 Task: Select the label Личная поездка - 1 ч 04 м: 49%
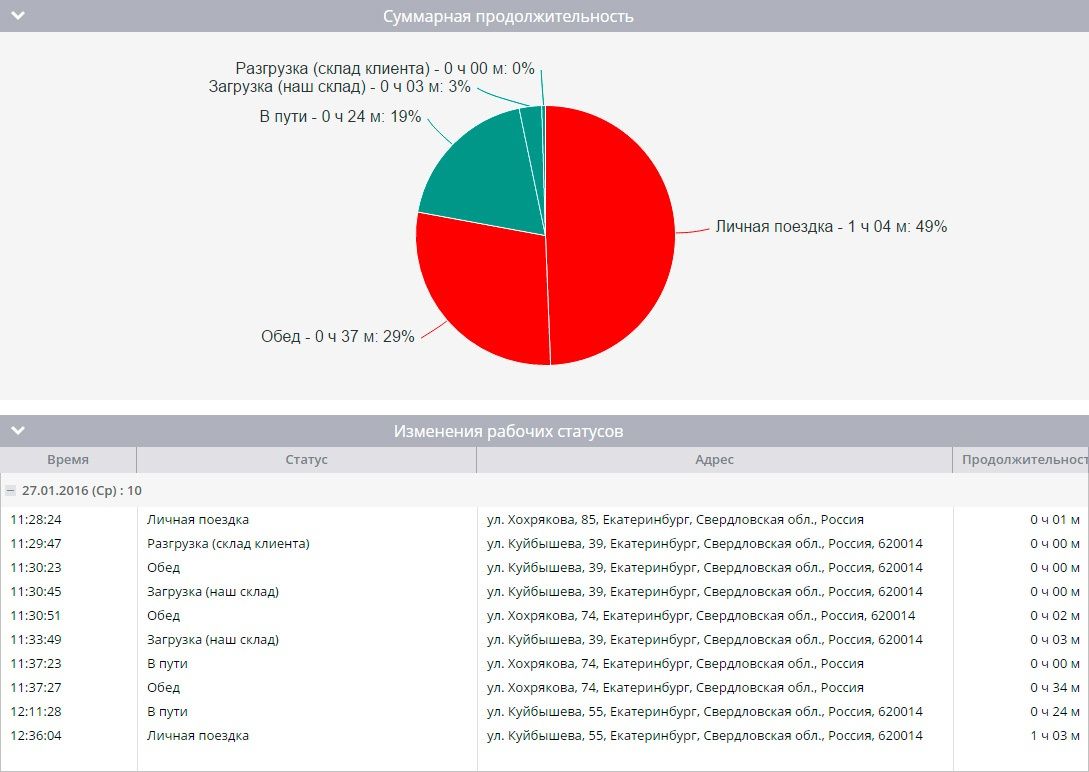(831, 226)
